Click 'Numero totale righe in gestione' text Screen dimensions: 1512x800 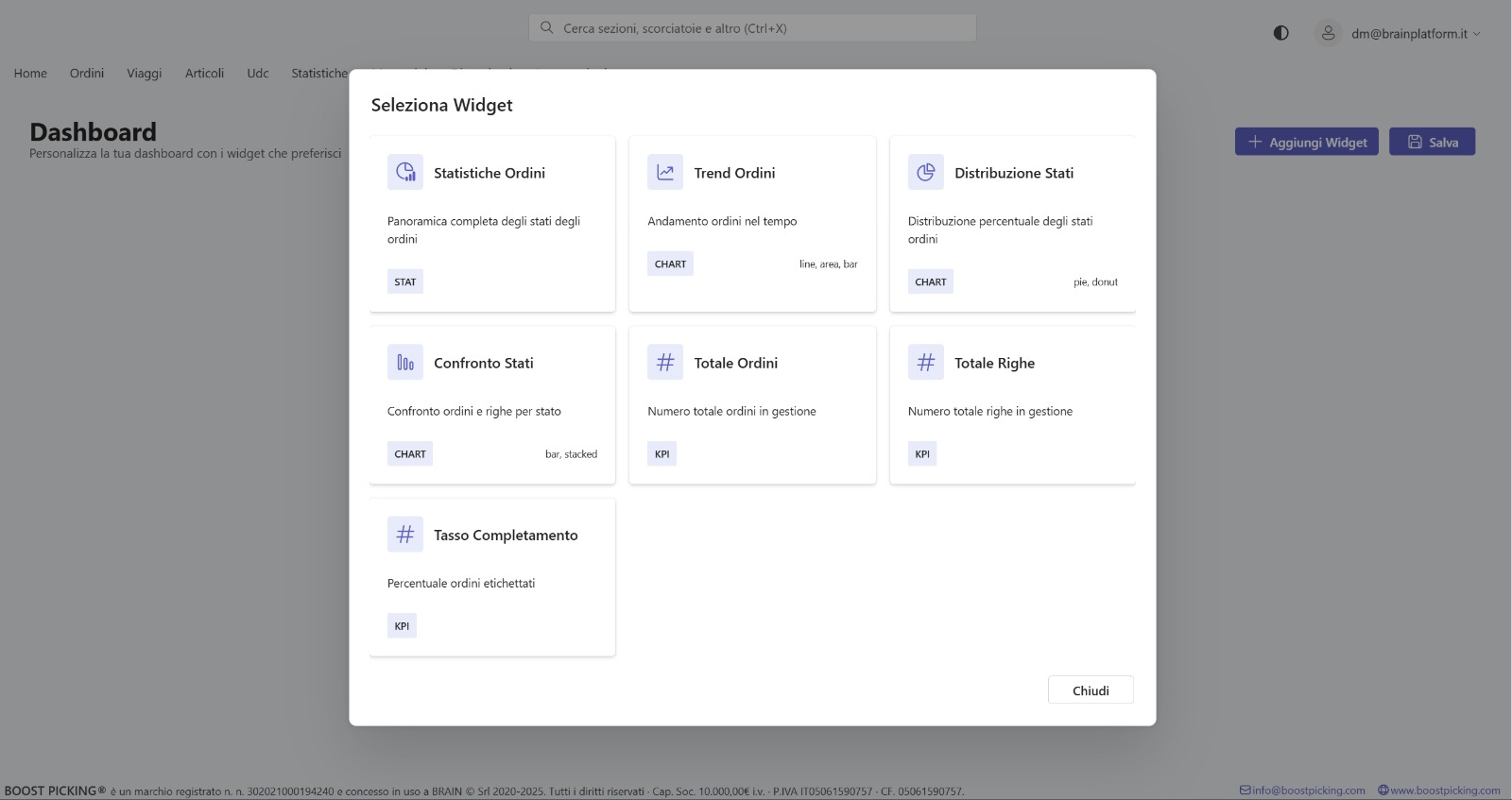pos(990,411)
